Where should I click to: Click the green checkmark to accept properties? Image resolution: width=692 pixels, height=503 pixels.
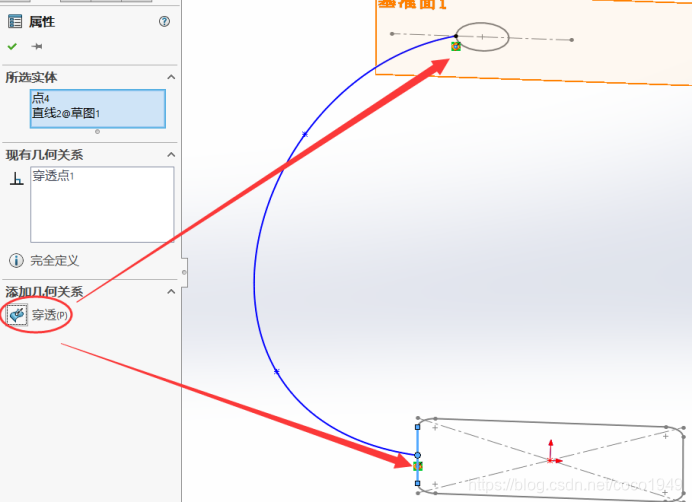pyautogui.click(x=12, y=46)
